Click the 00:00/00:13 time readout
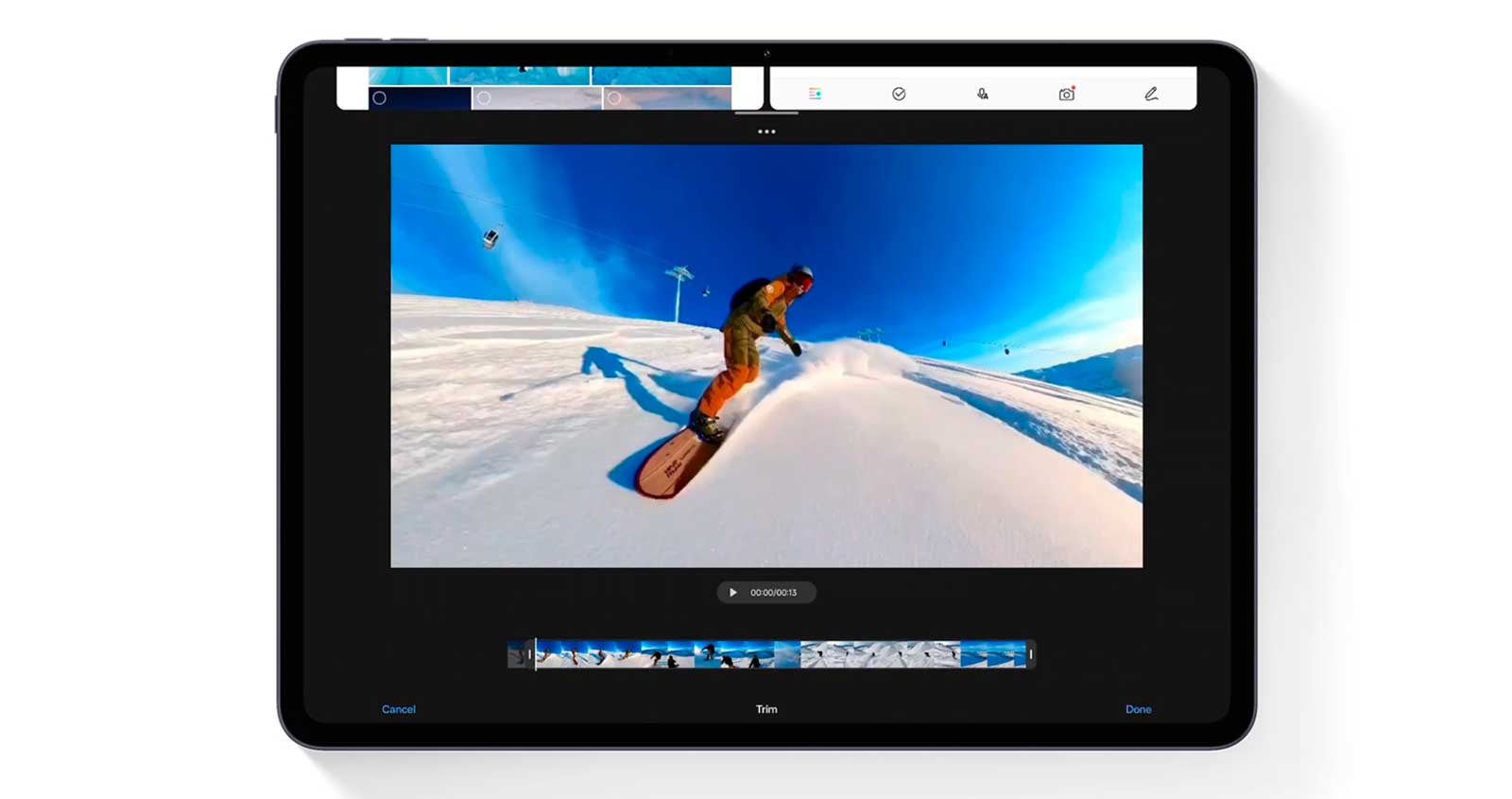The height and width of the screenshot is (799, 1512). [x=773, y=593]
